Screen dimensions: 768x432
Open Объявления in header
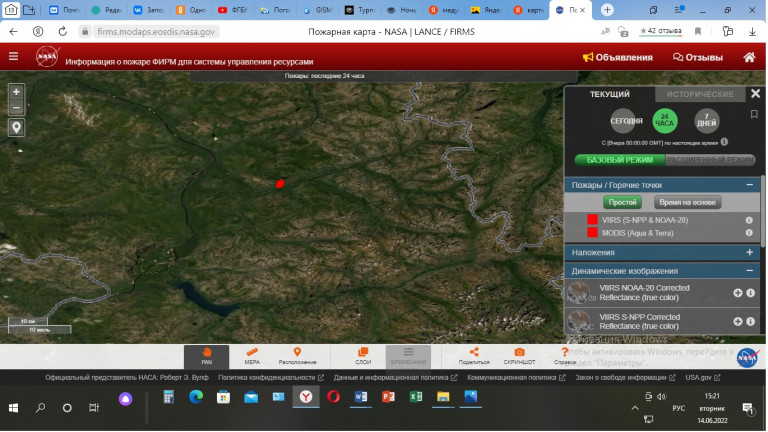[618, 57]
